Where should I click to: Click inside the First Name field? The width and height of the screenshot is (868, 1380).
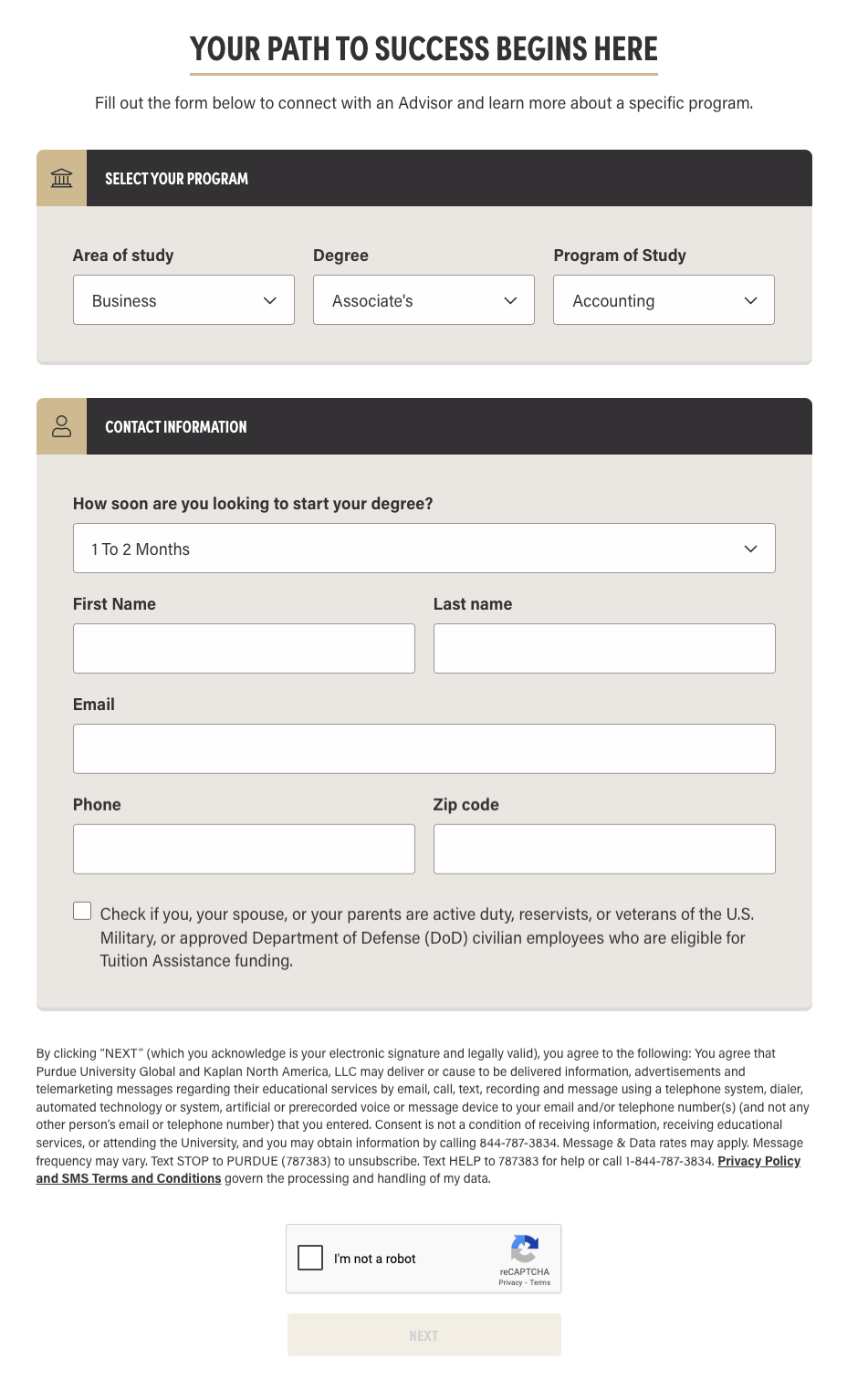[x=243, y=648]
